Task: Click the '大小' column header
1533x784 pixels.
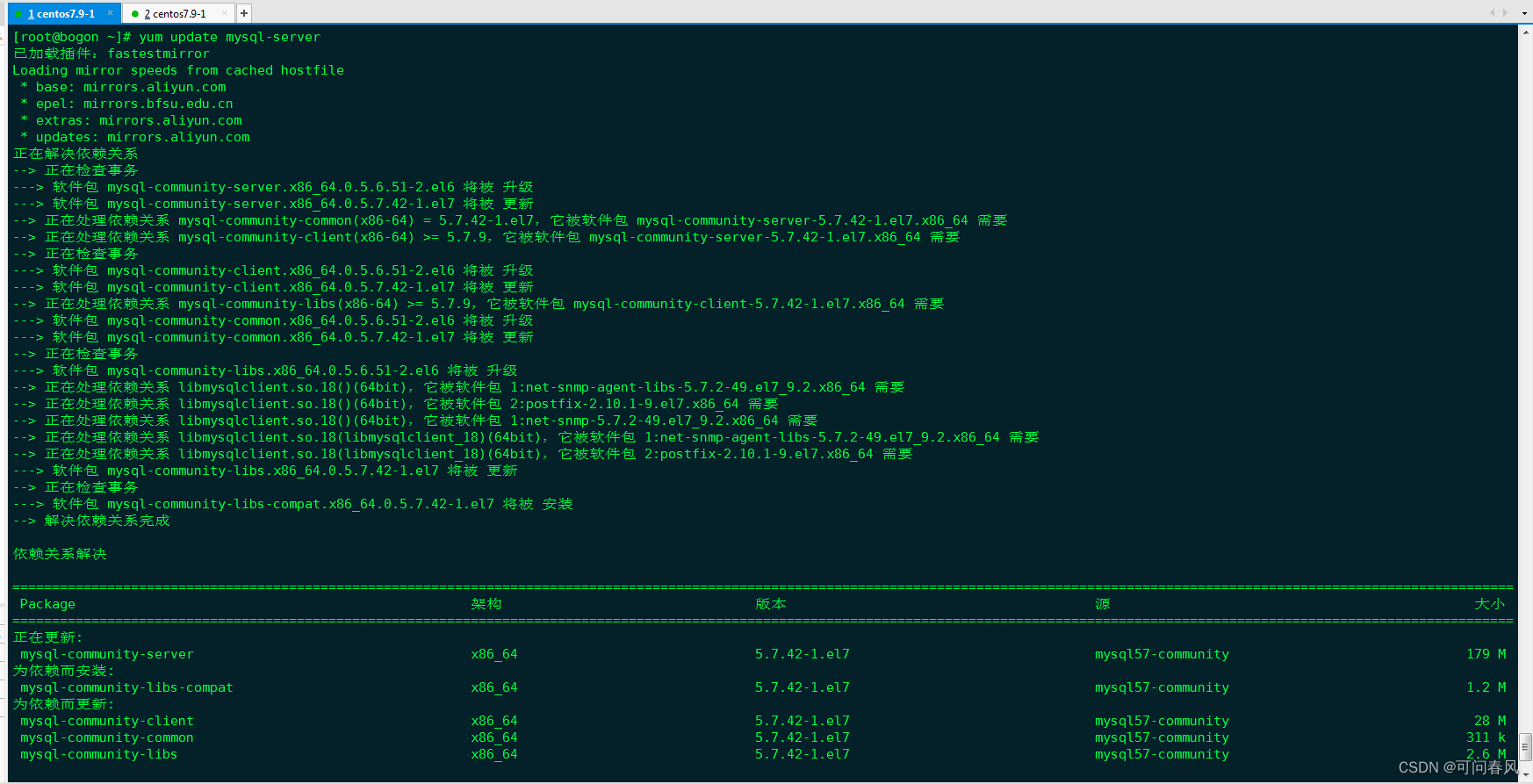Action: [1490, 604]
